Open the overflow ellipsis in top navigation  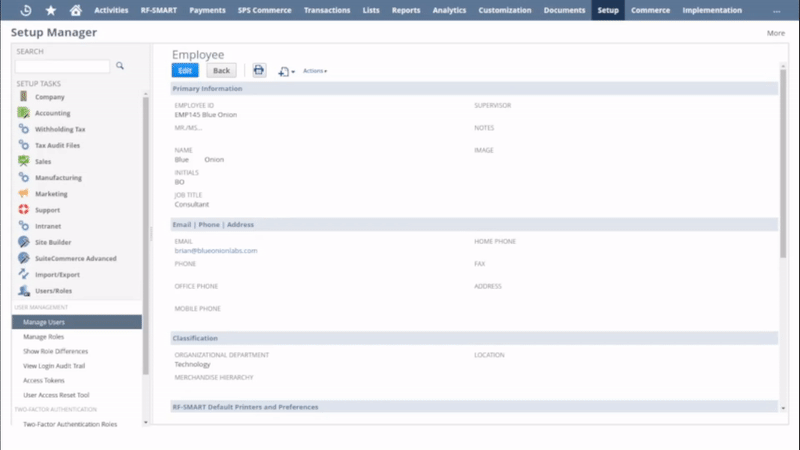click(x=777, y=10)
